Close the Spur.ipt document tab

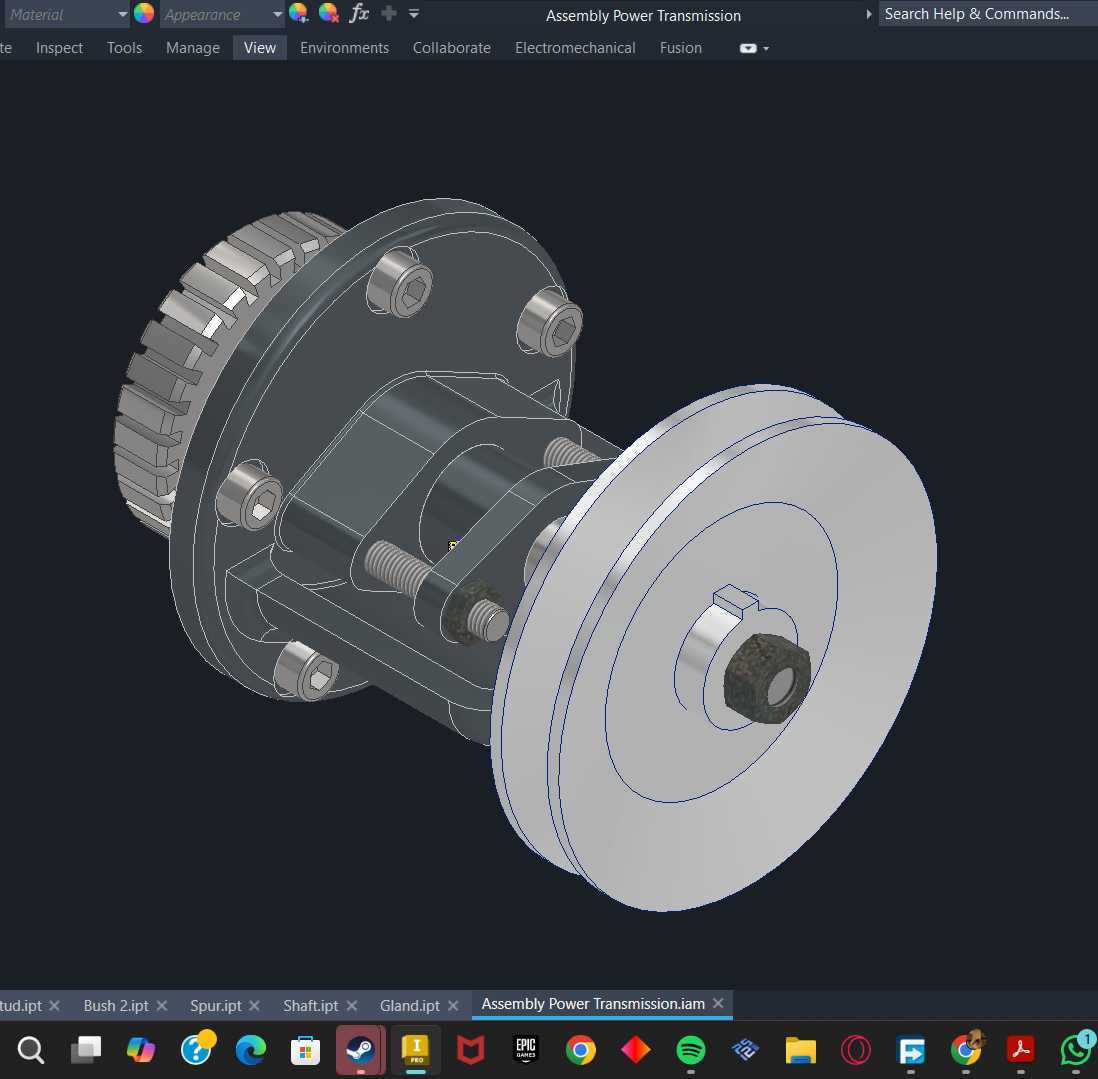(x=254, y=1005)
